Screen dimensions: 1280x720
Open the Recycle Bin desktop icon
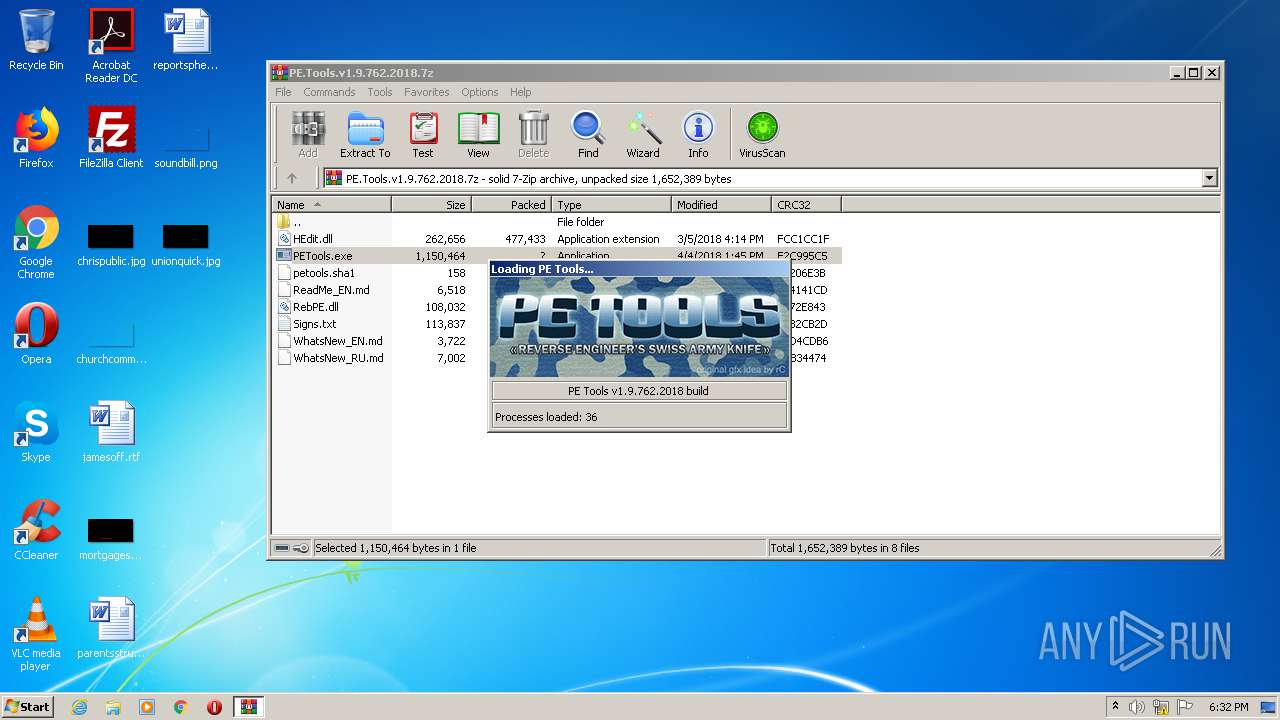pyautogui.click(x=36, y=40)
